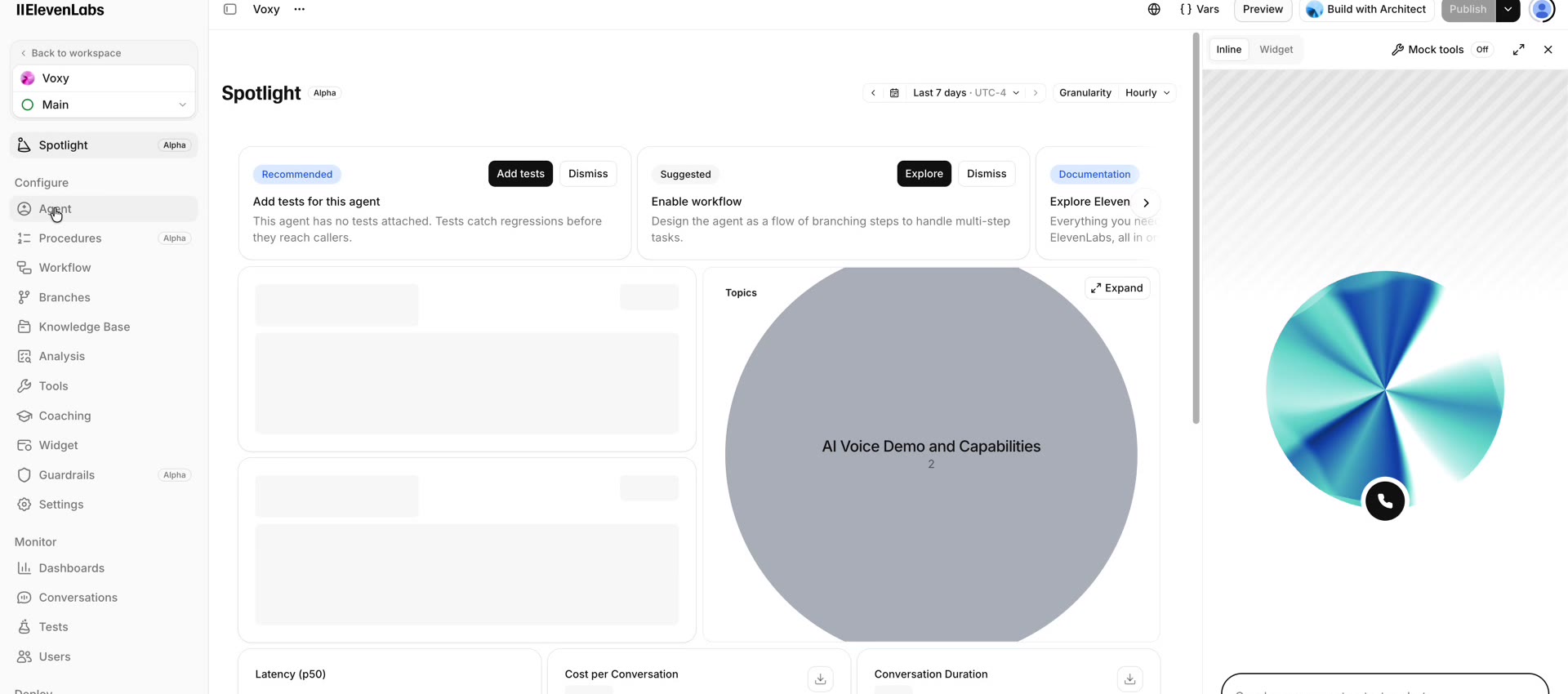Open Spotlight in sidebar
The image size is (1568, 694).
pos(104,145)
